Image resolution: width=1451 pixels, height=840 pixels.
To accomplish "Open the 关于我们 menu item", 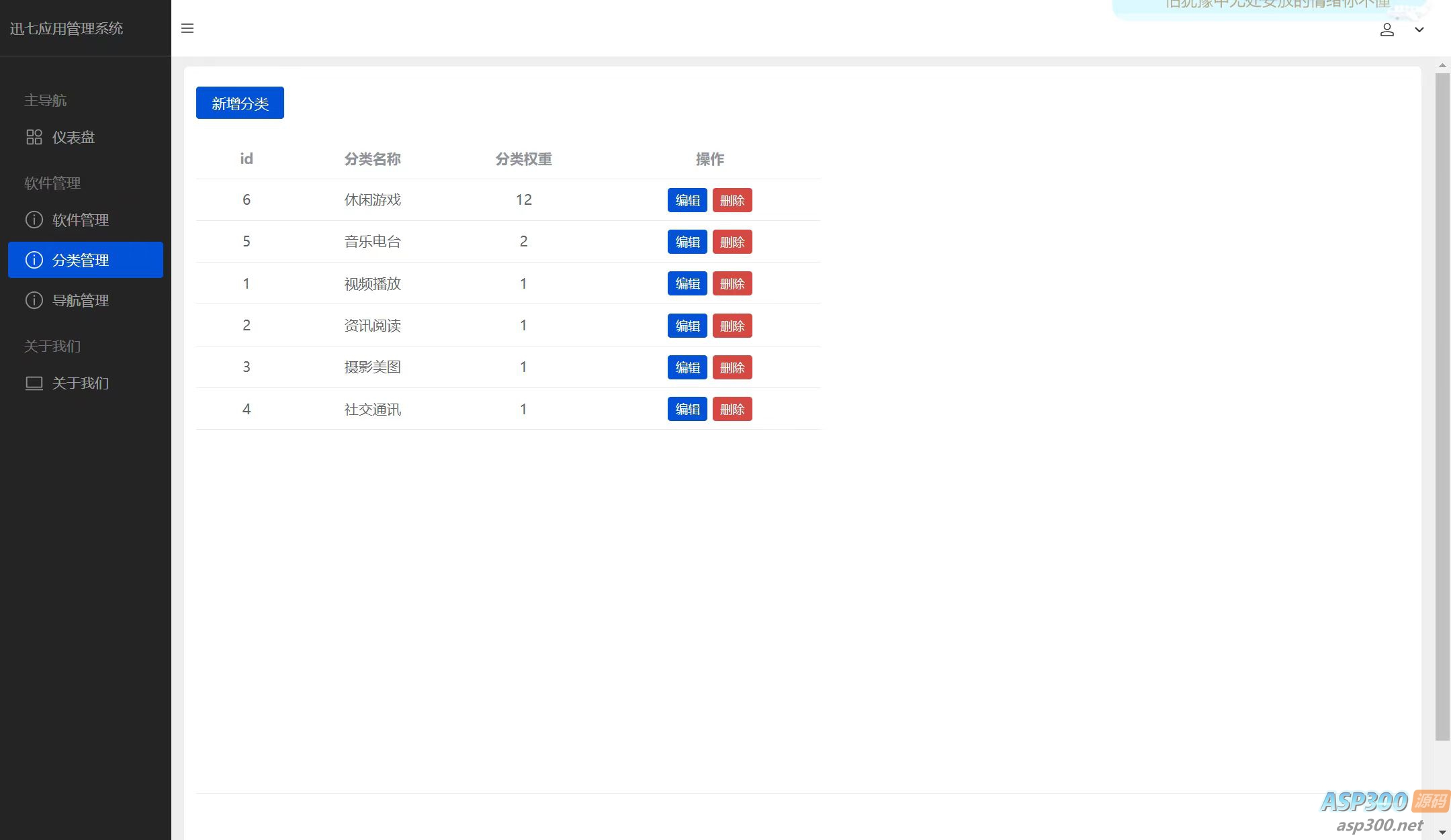I will pos(85,383).
